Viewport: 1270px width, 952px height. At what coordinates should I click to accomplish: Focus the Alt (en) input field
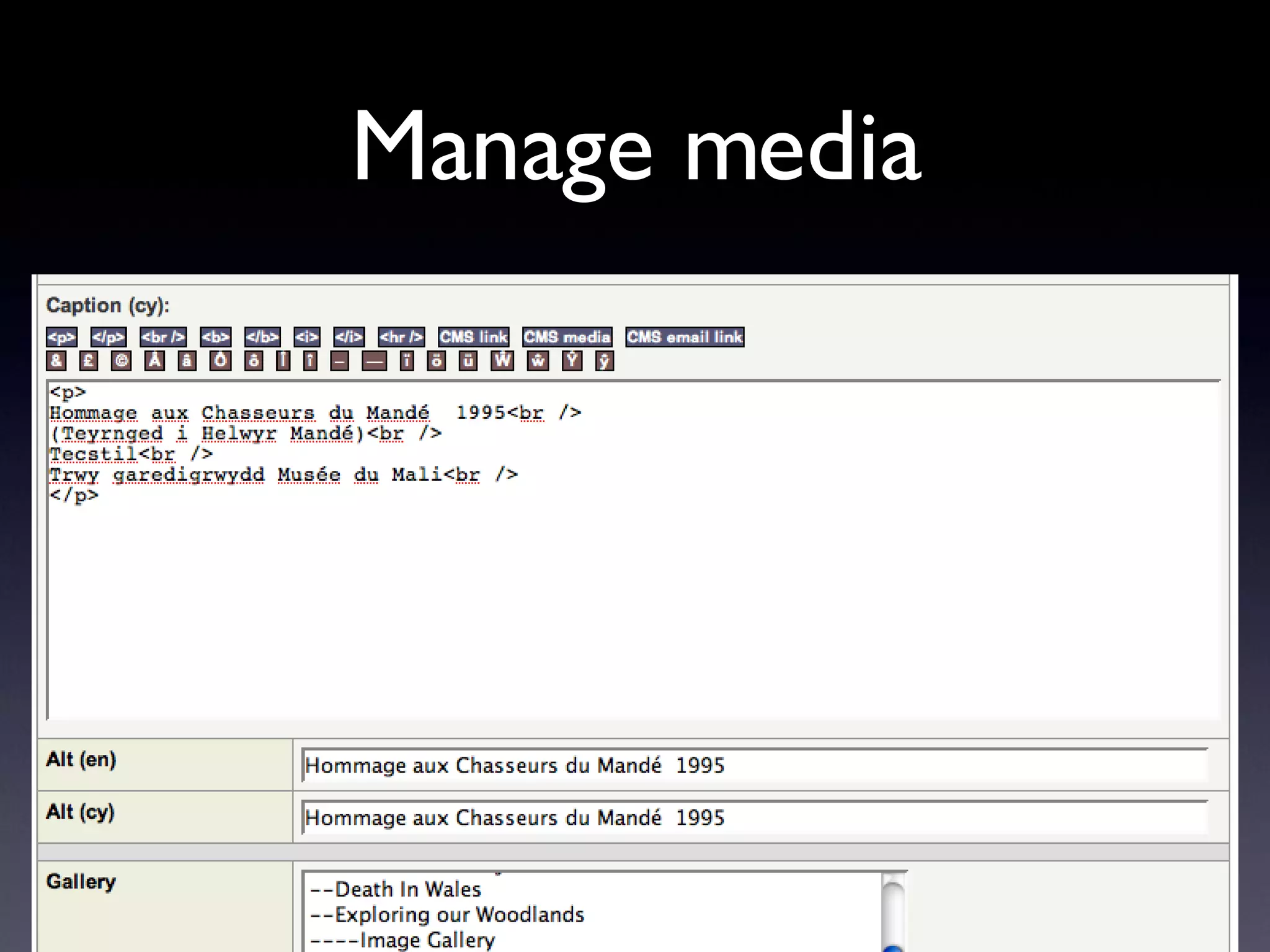(754, 765)
